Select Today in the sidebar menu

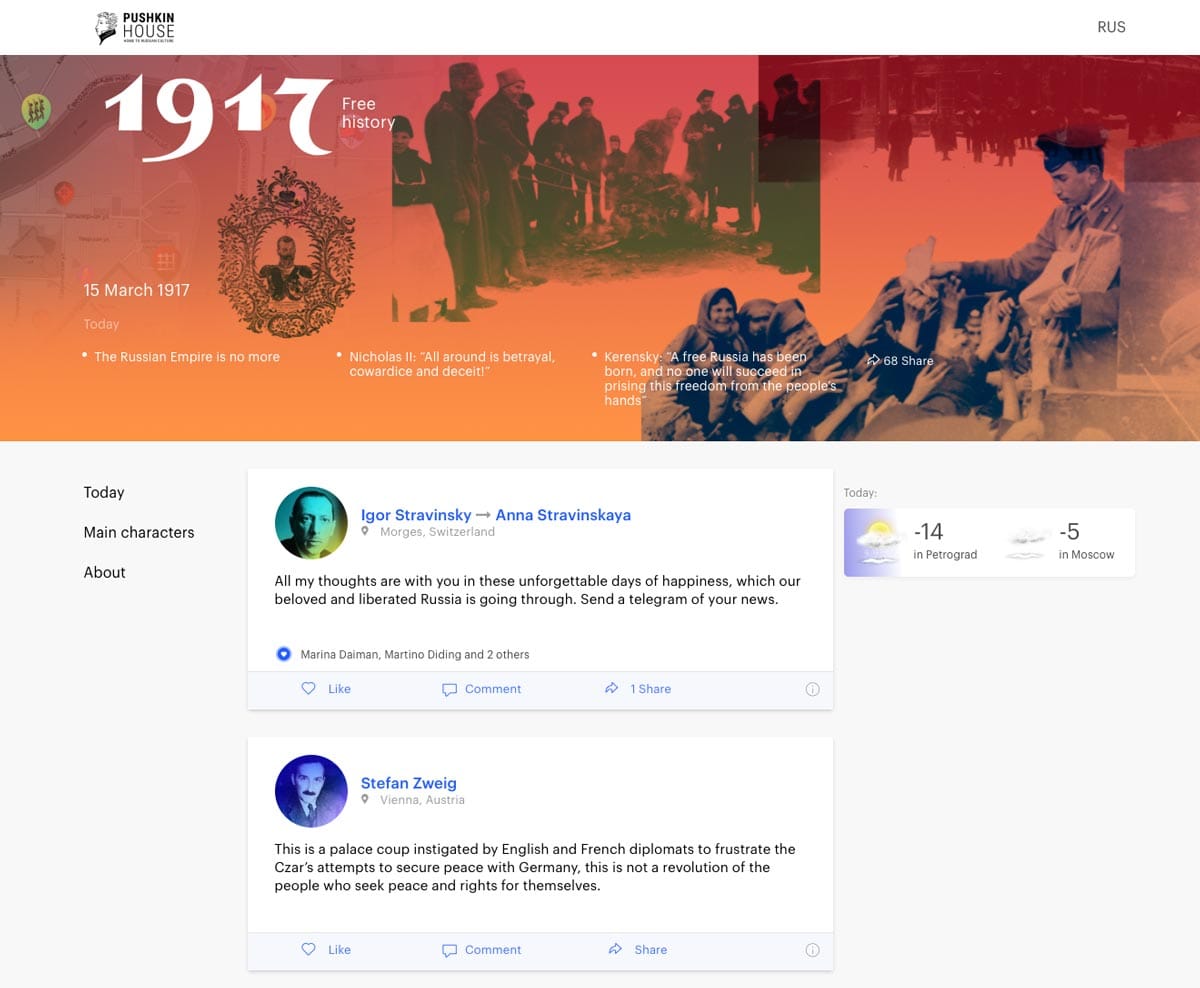[x=104, y=492]
